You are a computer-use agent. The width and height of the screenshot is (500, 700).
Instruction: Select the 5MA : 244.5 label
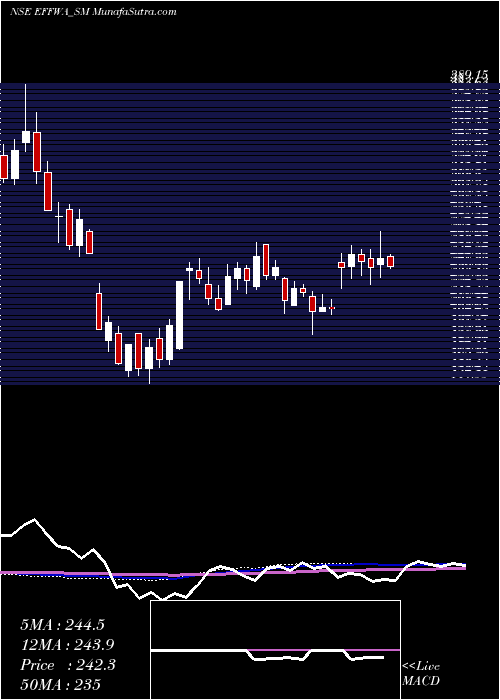pos(62,625)
